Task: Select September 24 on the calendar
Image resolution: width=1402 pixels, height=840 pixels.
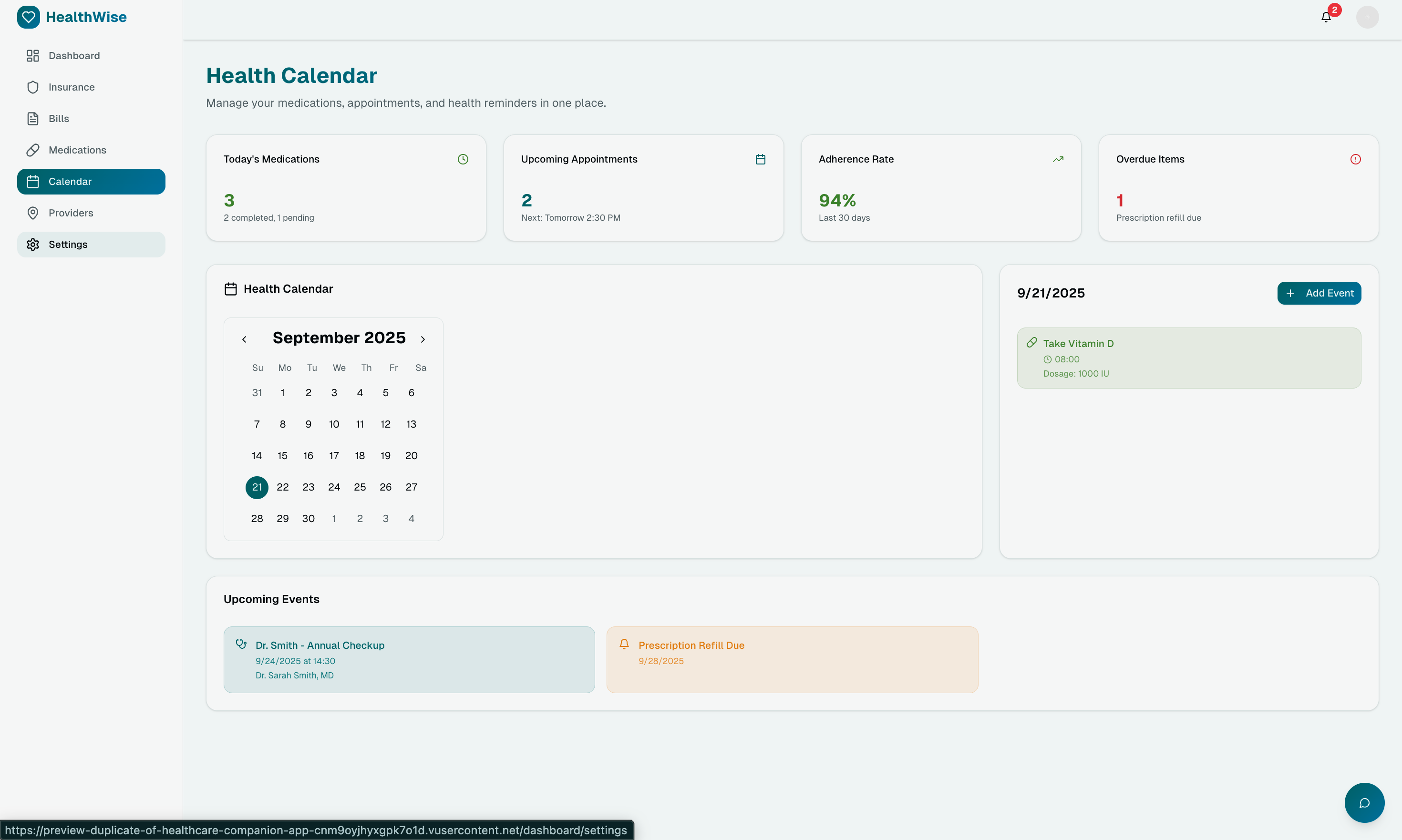Action: [x=334, y=487]
